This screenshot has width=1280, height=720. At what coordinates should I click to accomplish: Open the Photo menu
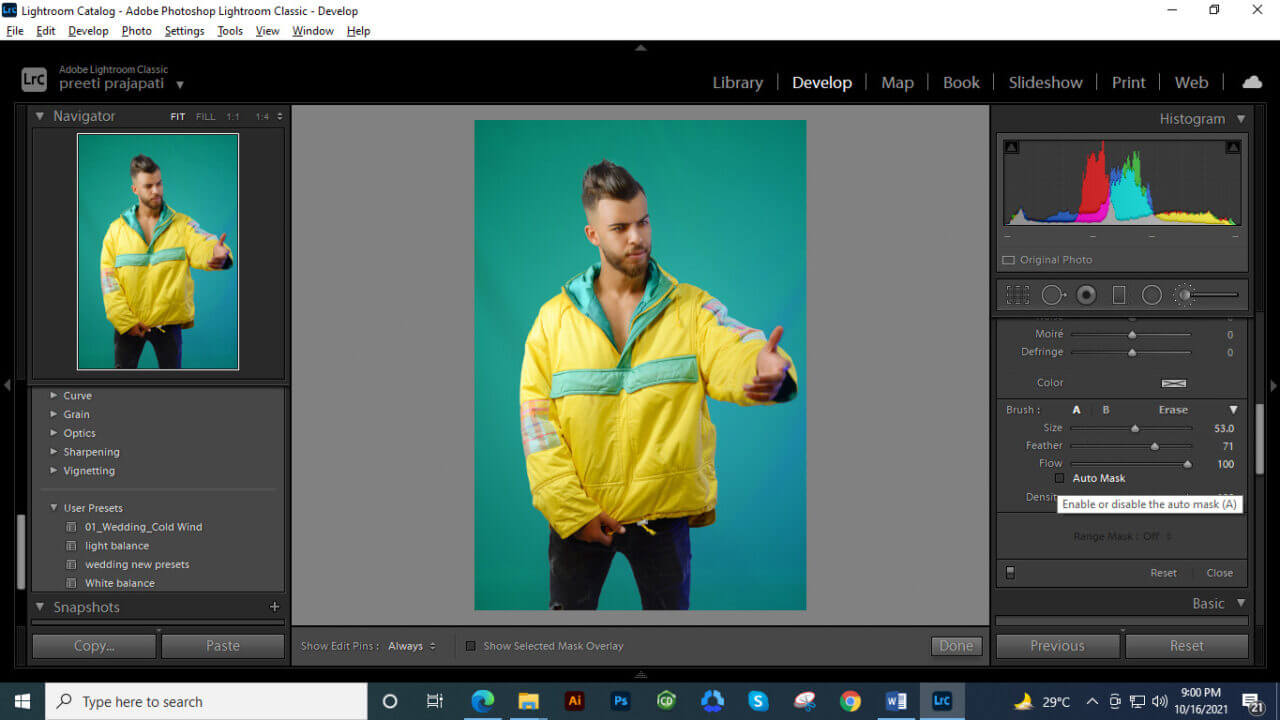[136, 31]
